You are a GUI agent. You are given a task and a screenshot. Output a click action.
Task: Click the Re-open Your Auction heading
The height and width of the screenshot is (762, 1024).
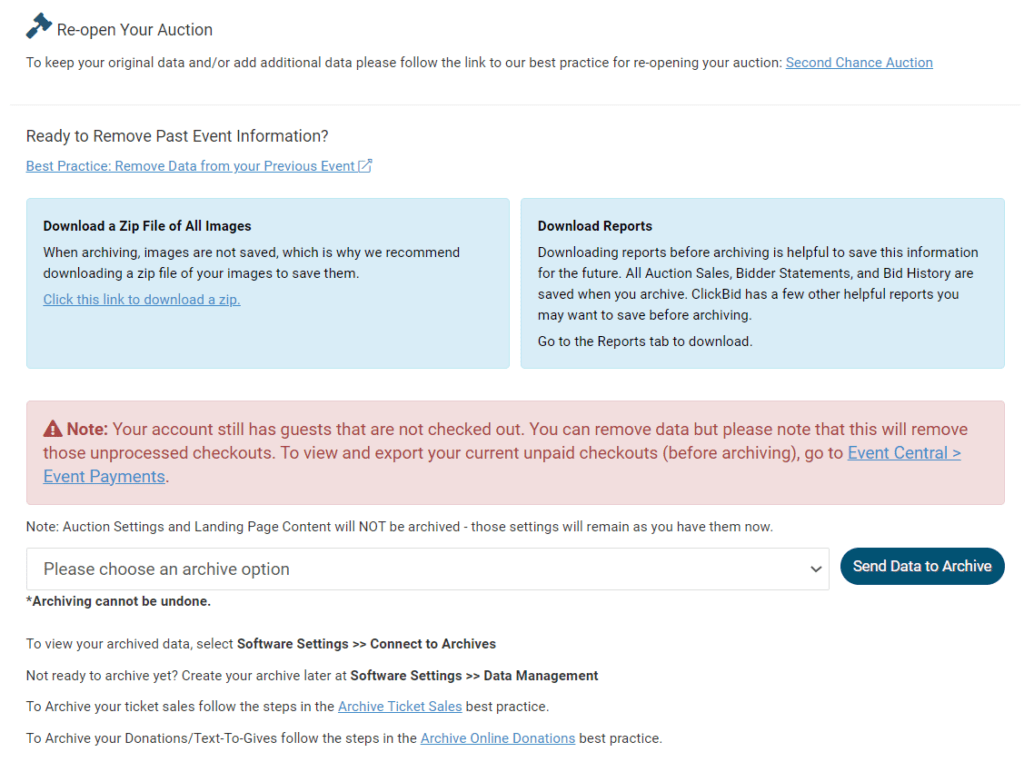coord(134,30)
